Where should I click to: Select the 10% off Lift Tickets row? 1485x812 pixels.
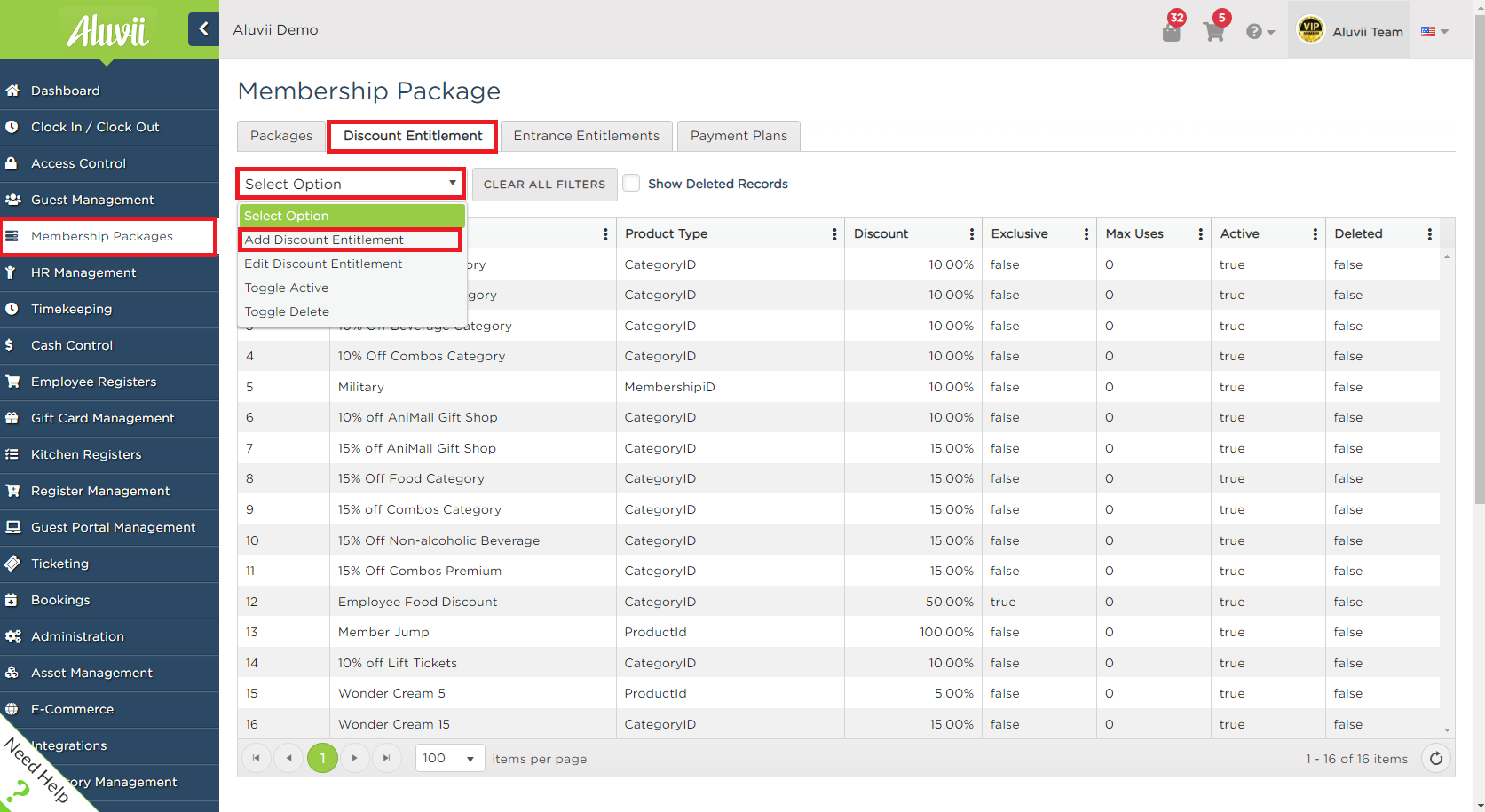pos(839,663)
